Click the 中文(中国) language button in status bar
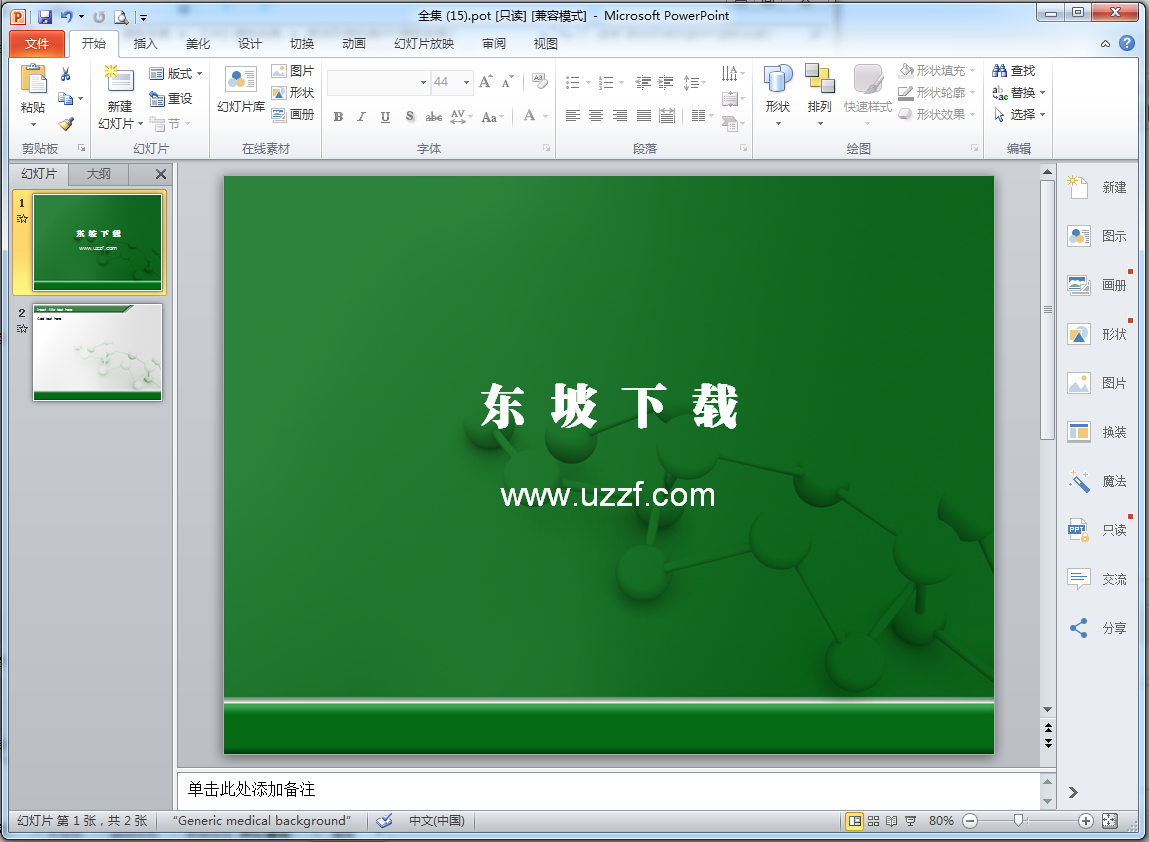 coord(437,821)
